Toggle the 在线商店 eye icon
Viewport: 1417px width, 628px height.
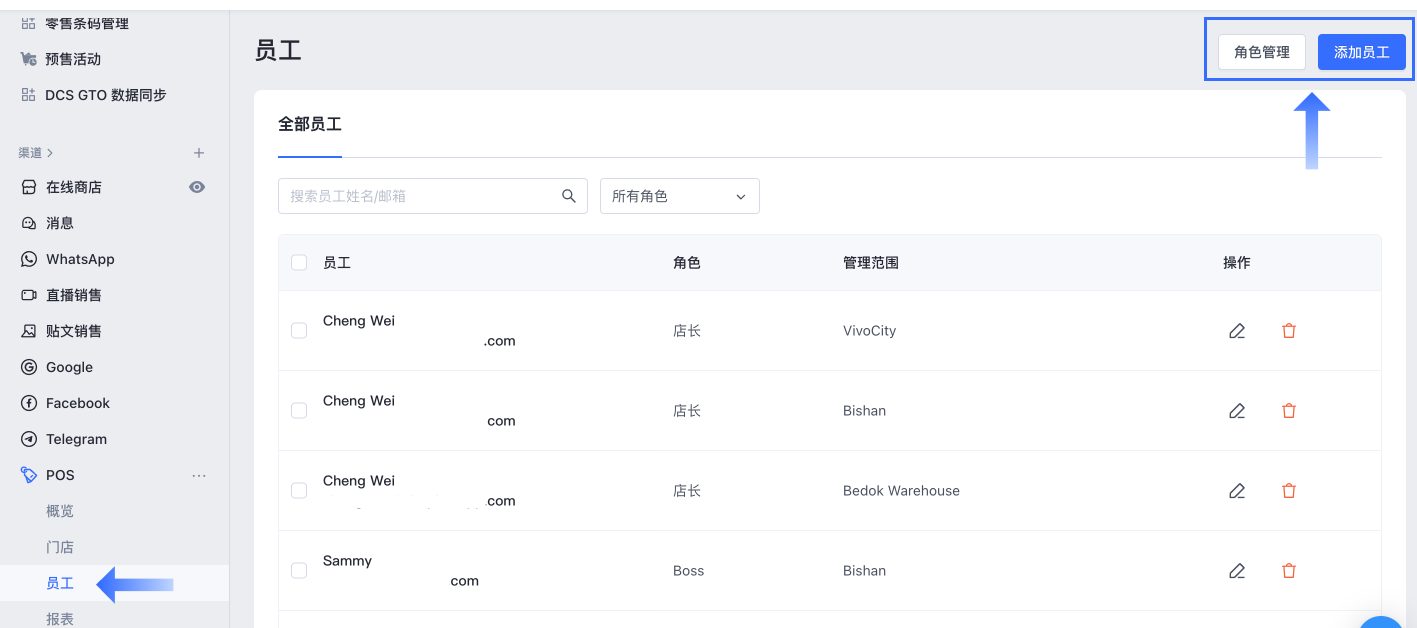pos(197,187)
